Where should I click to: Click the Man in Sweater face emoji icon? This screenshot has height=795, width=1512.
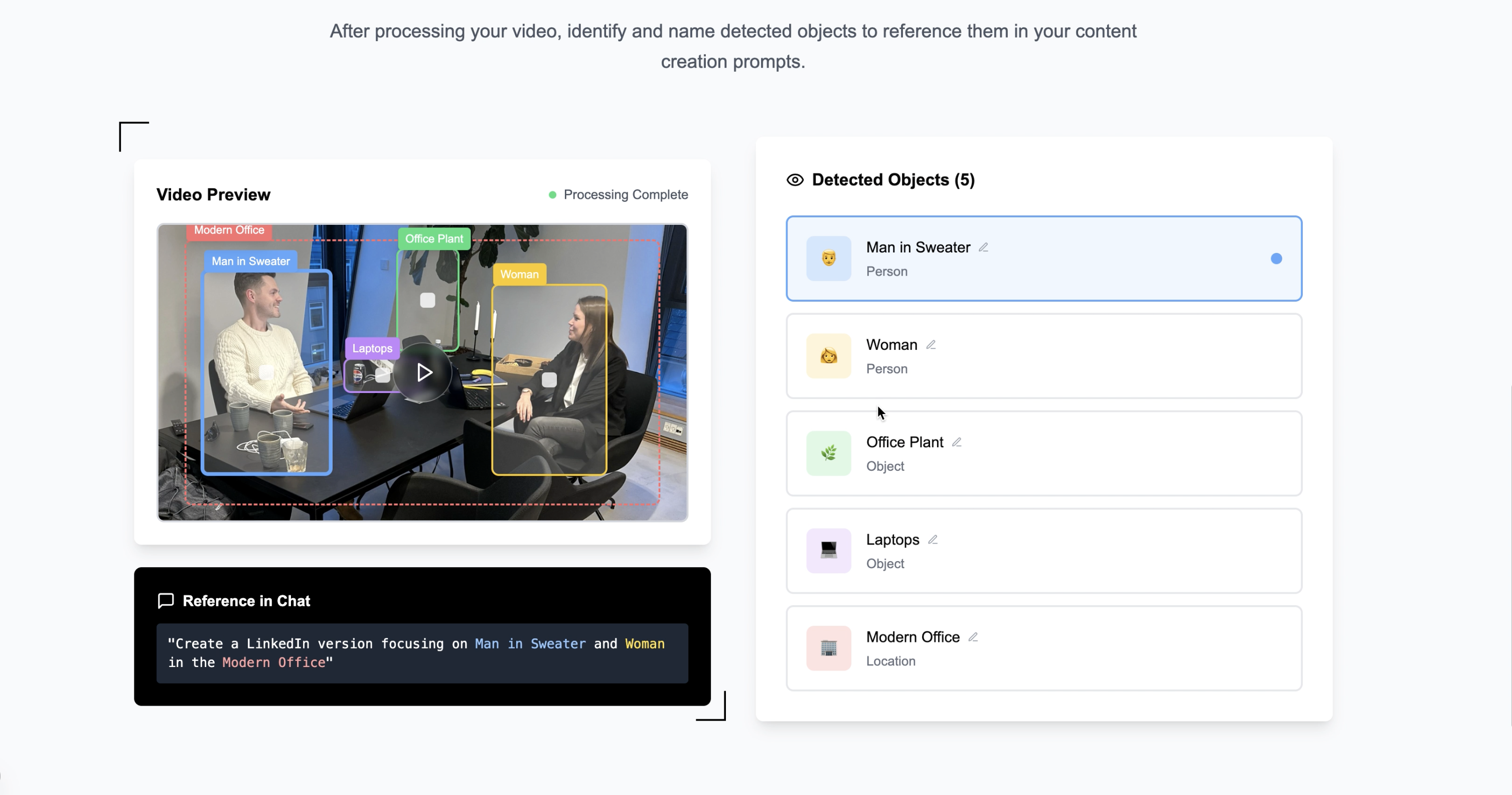(828, 258)
